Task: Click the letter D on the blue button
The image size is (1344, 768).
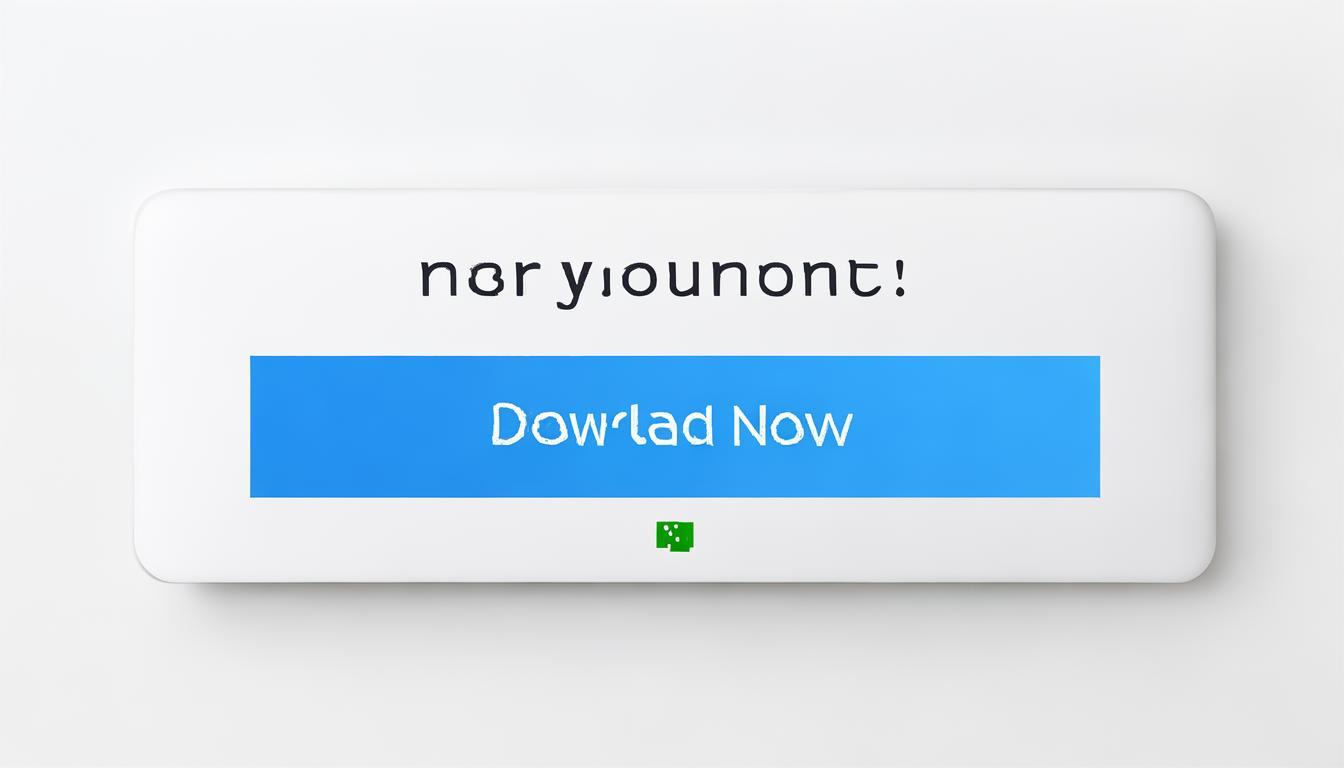Action: 508,425
